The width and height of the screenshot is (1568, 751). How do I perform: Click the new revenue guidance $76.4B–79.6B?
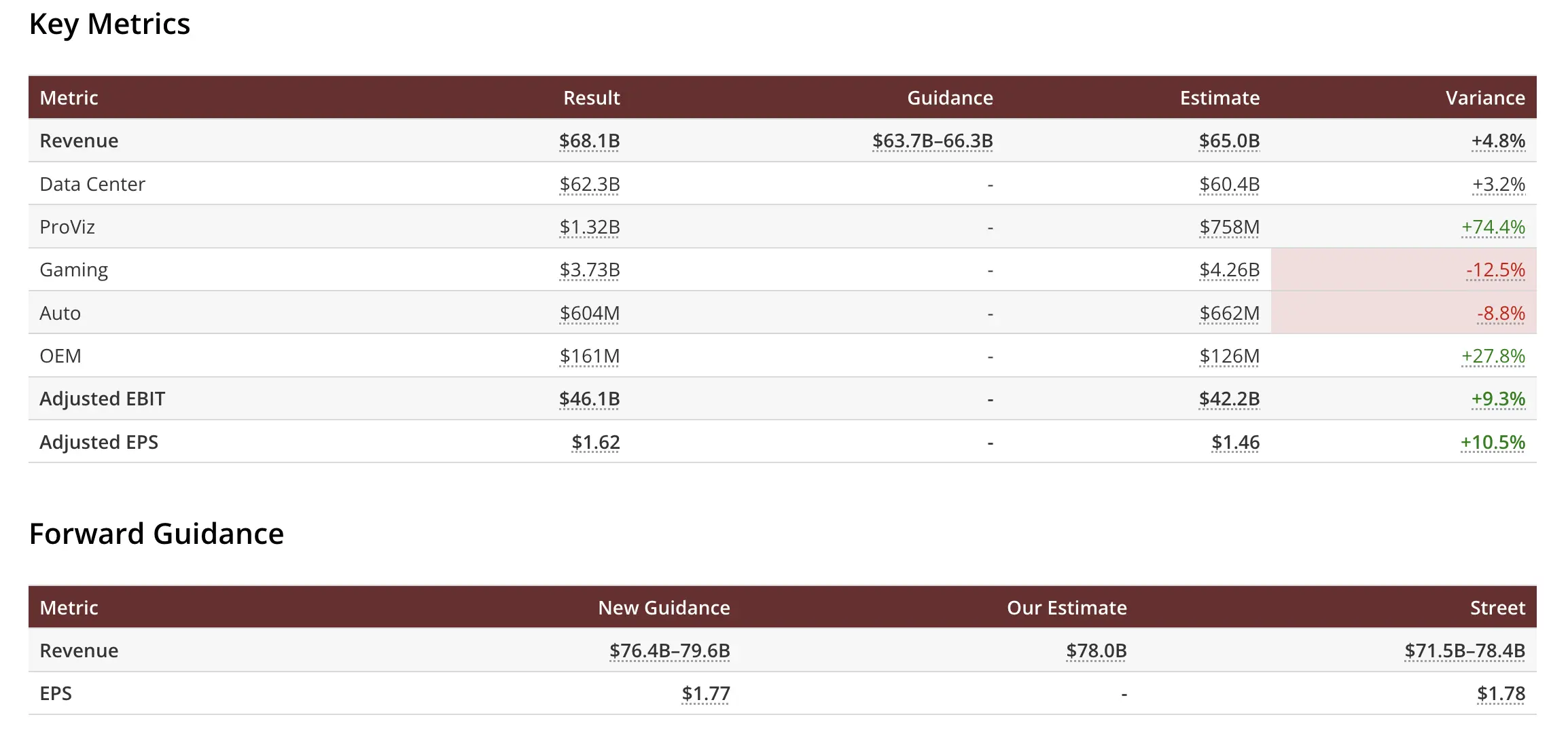[x=669, y=651]
